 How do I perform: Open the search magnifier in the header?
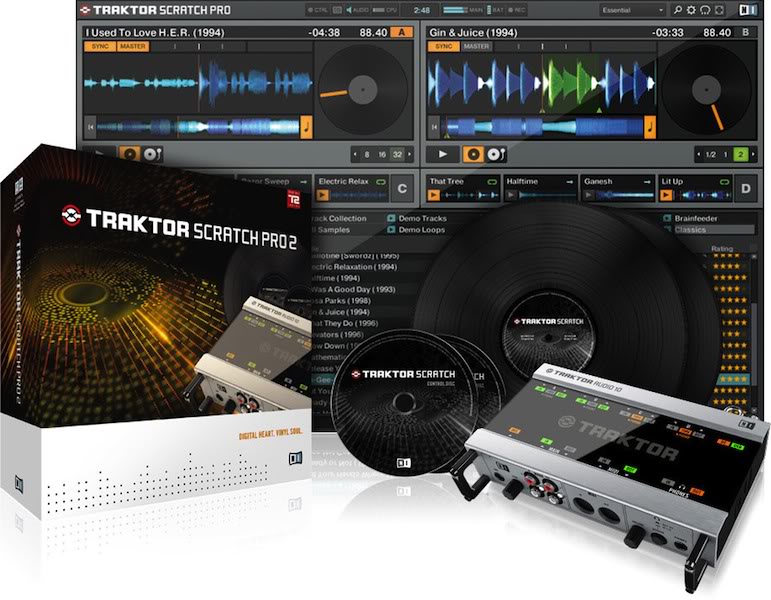pyautogui.click(x=678, y=10)
